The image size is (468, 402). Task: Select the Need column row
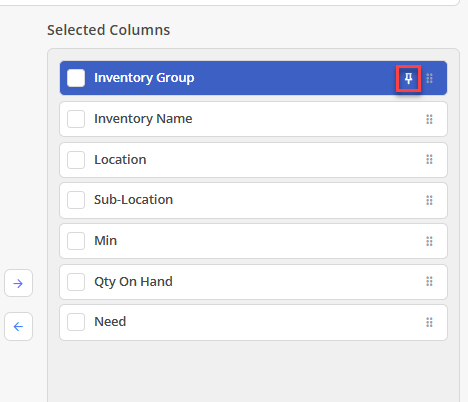point(253,322)
